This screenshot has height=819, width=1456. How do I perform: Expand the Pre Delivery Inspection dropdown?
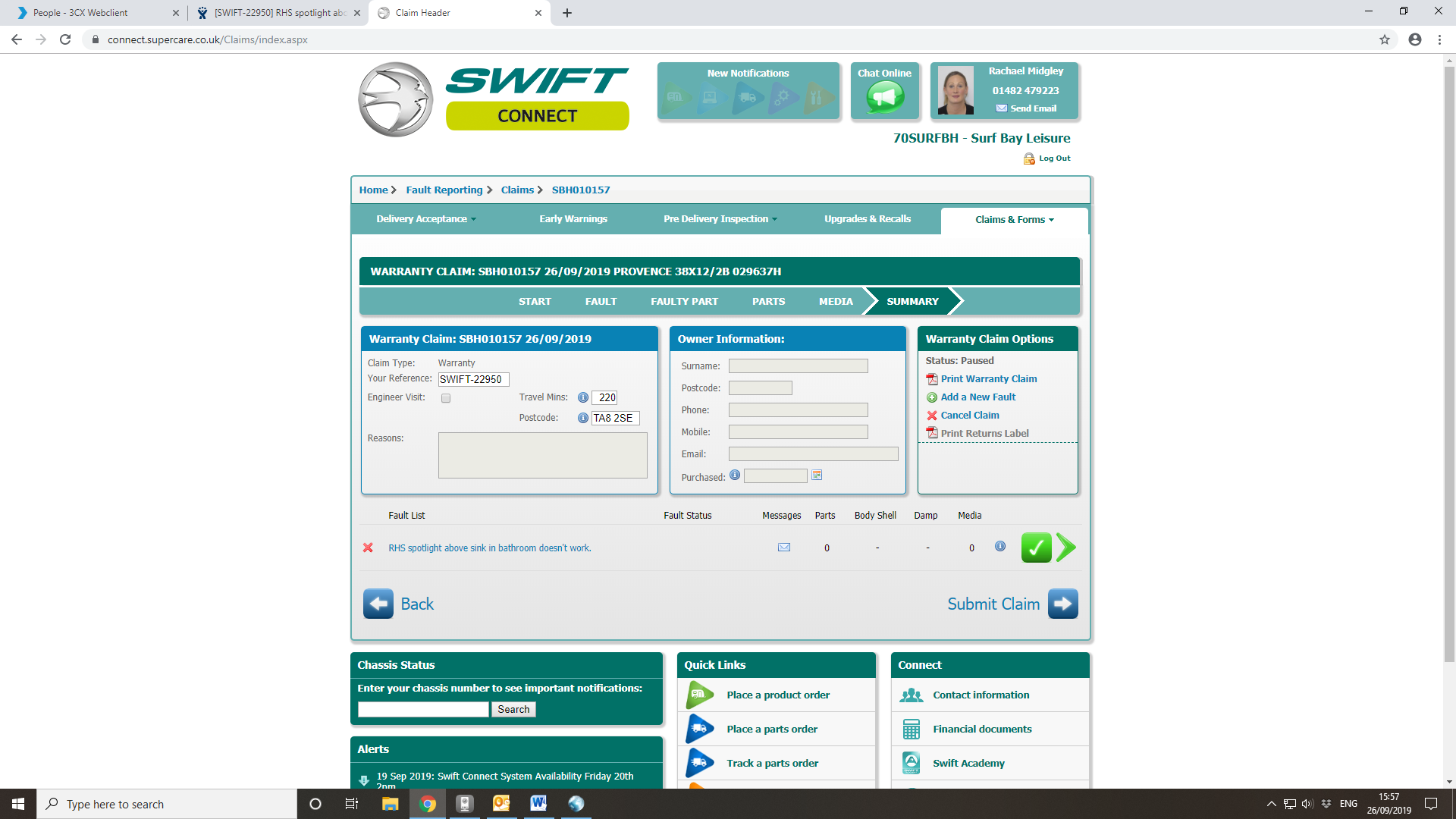point(720,219)
